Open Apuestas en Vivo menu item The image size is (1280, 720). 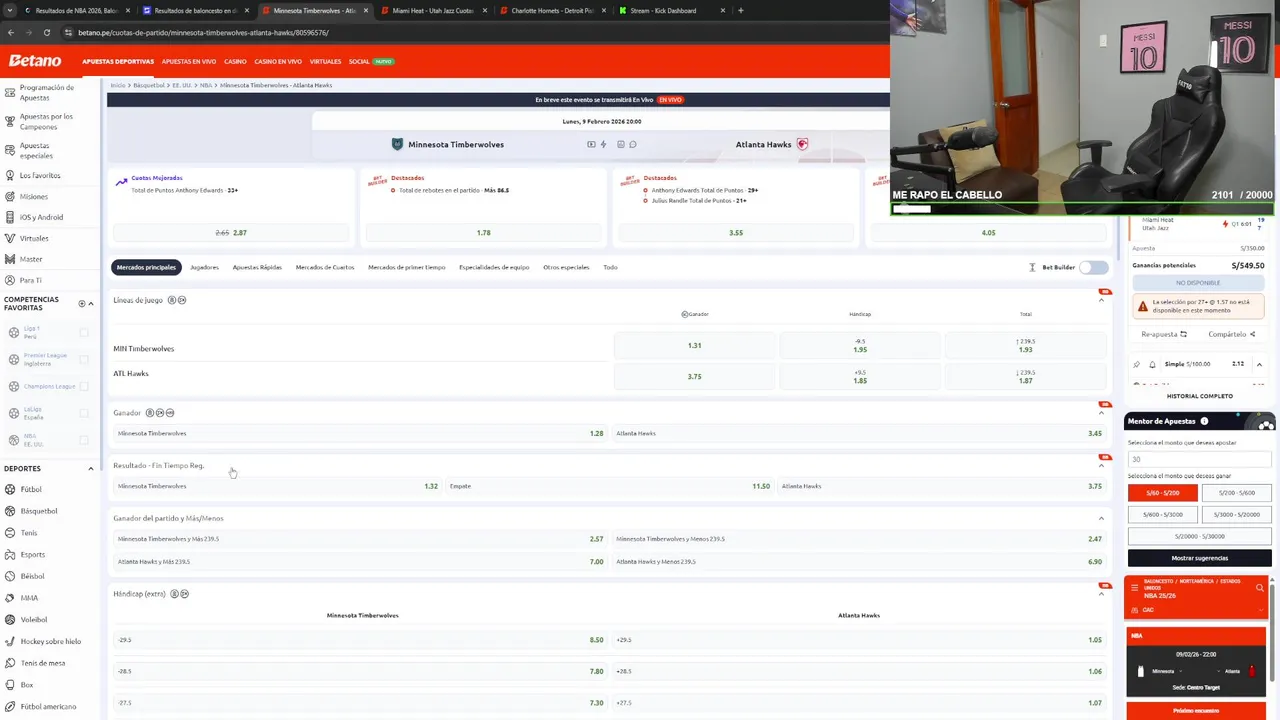[x=189, y=62]
